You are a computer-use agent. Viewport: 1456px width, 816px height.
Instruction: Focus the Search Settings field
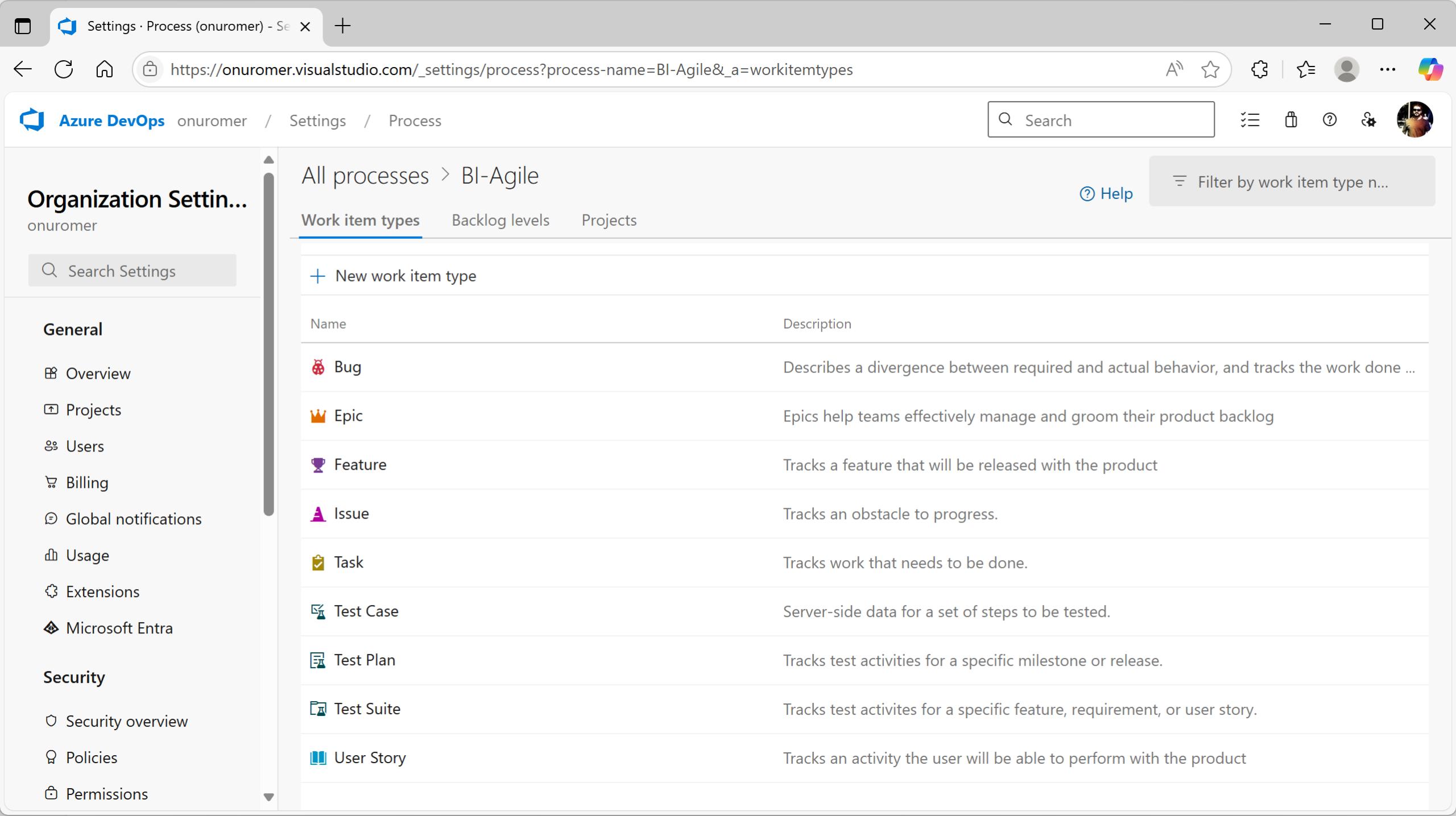click(x=133, y=271)
